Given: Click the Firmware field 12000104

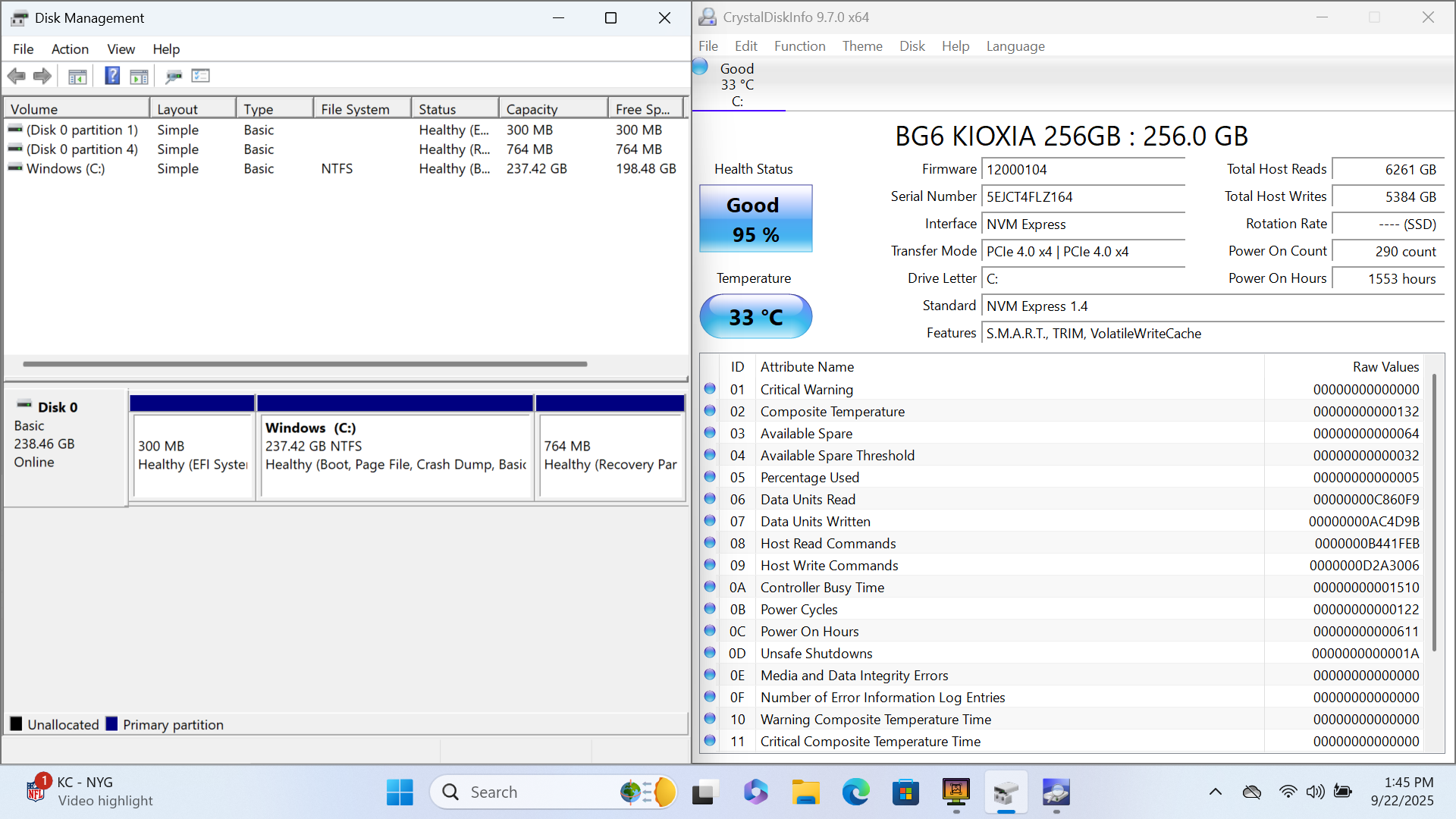Looking at the screenshot, I should pos(1083,170).
